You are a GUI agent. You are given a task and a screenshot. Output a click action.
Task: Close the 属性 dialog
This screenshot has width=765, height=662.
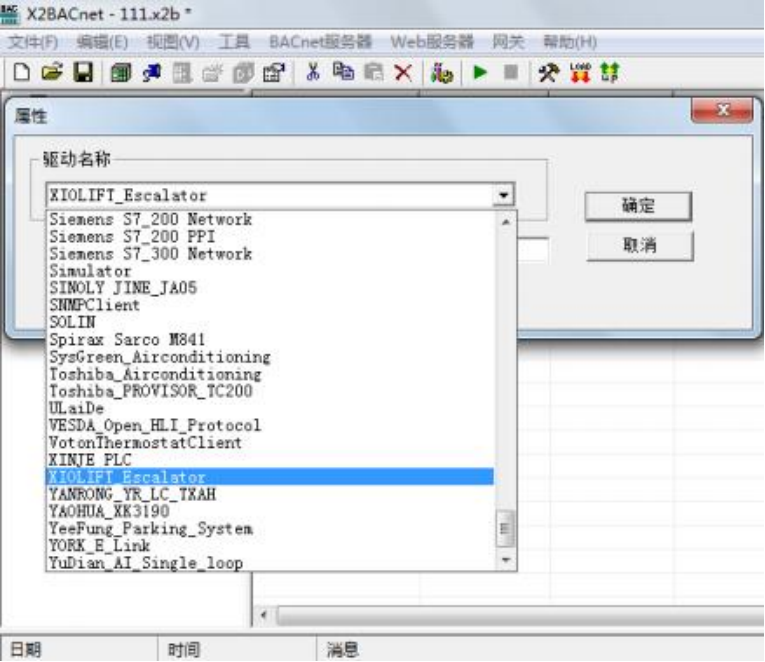(722, 111)
